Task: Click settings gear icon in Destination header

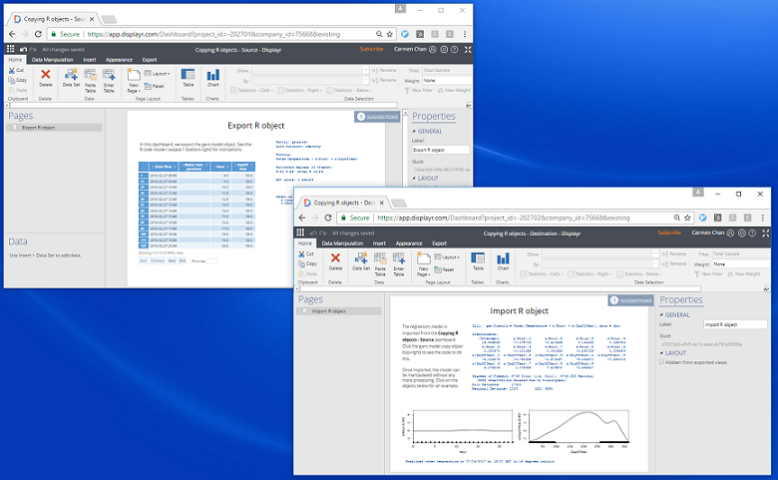Action: (742, 233)
